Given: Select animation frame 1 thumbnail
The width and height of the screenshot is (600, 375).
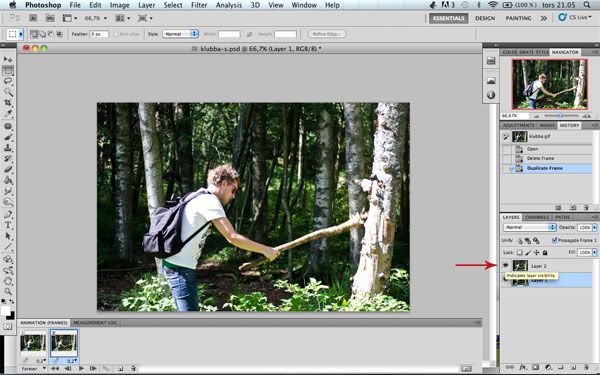Looking at the screenshot, I should pyautogui.click(x=33, y=343).
